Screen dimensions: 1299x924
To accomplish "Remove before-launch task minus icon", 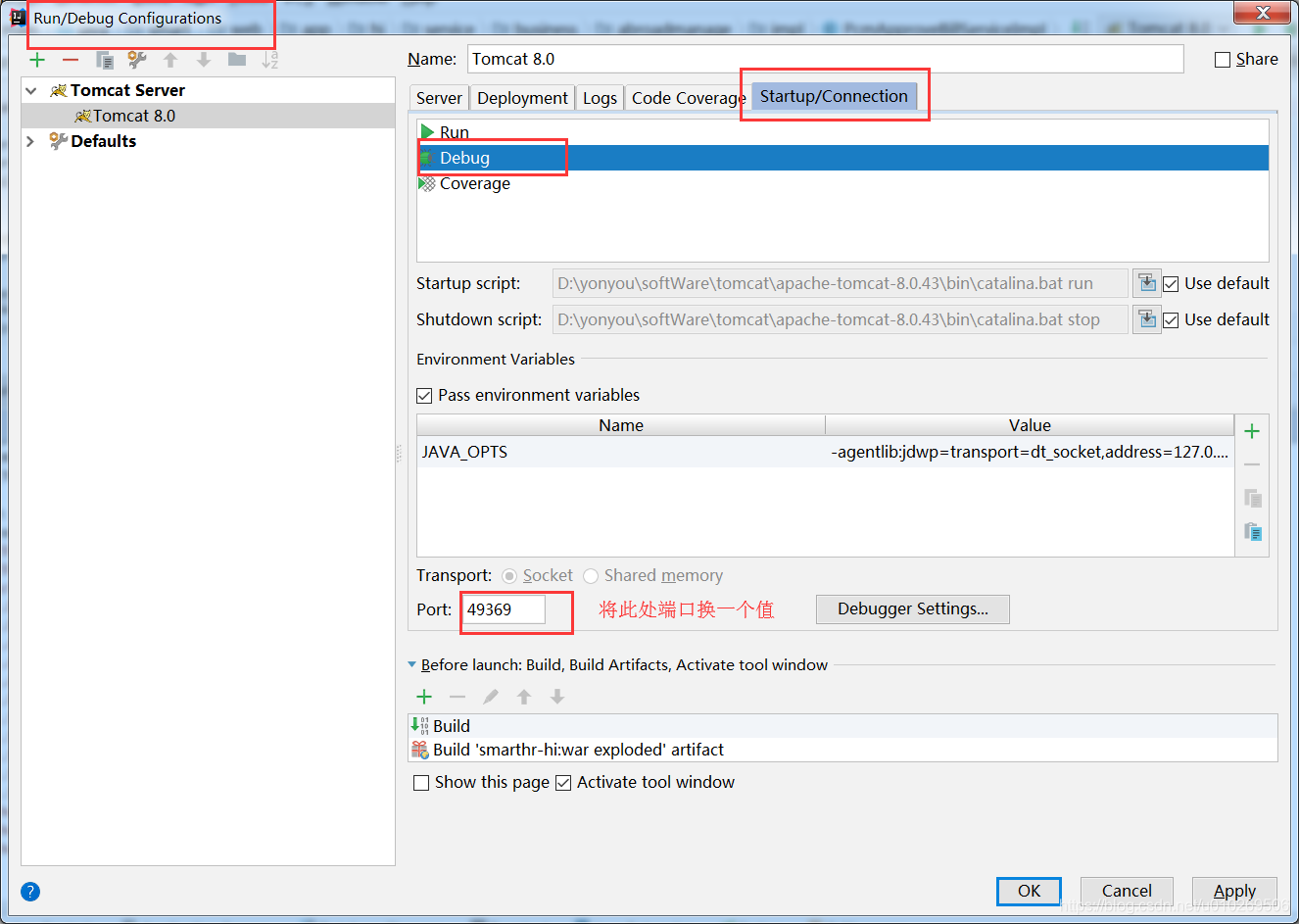I will pyautogui.click(x=457, y=697).
